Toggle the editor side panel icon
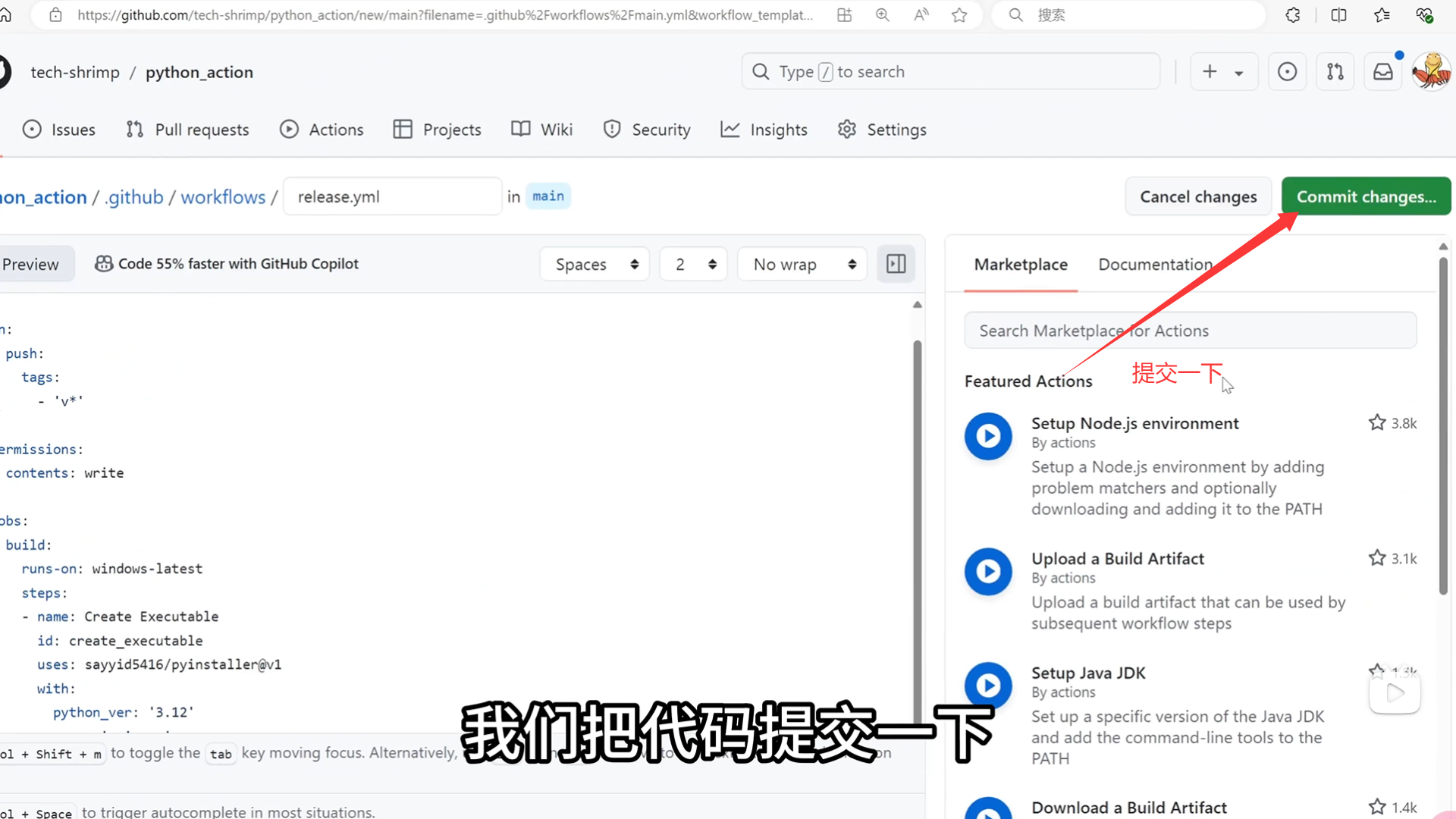This screenshot has height=819, width=1456. [x=896, y=264]
